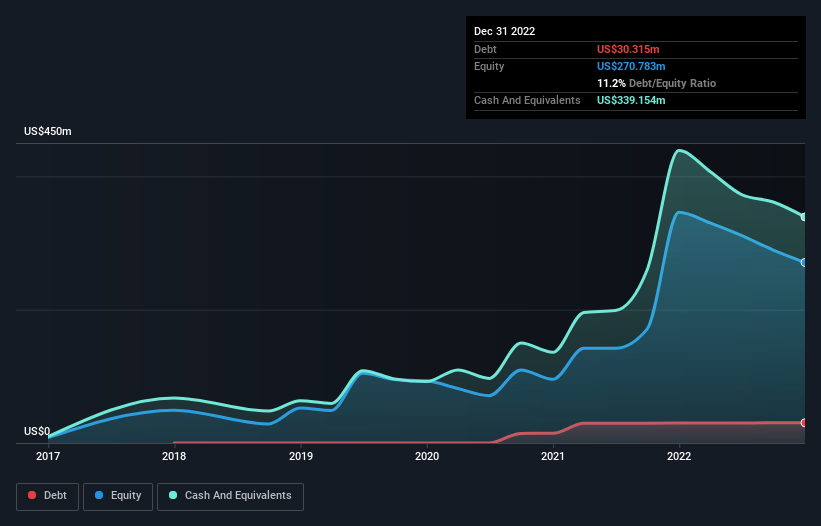821x526 pixels.
Task: Click the US$30.315m debt value
Action: [x=628, y=49]
